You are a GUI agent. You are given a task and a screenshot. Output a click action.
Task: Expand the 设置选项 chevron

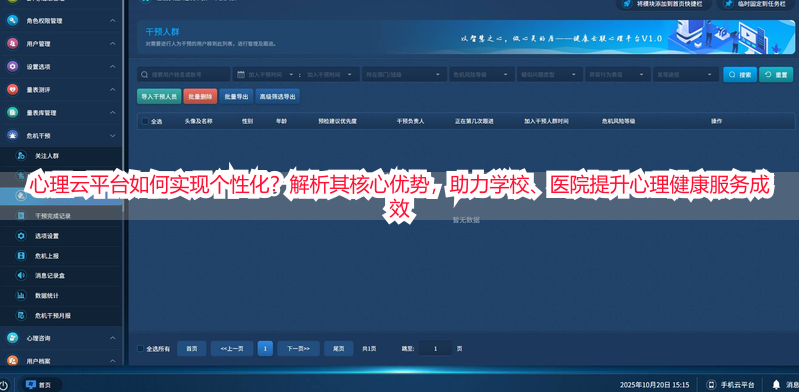pos(113,67)
